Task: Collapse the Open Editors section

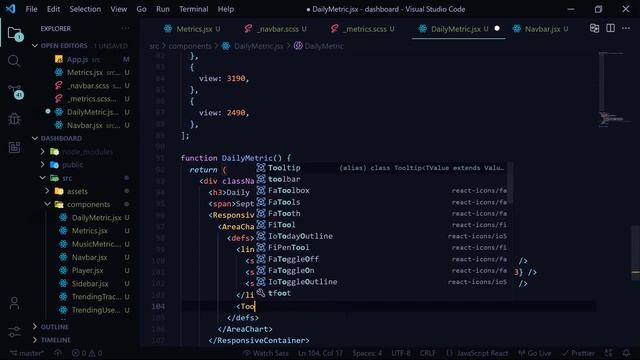Action: [x=35, y=46]
